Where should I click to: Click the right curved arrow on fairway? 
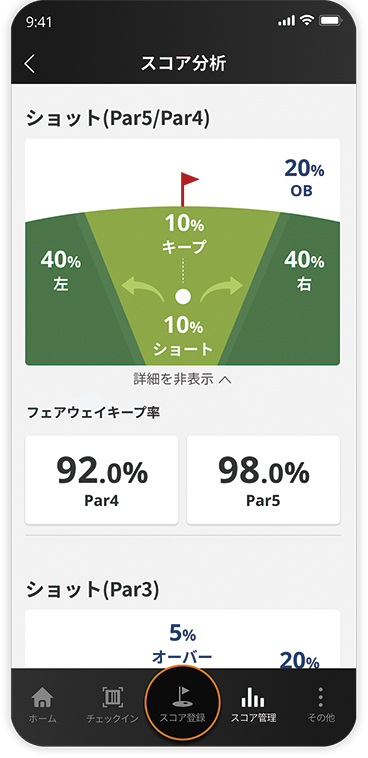pyautogui.click(x=222, y=289)
